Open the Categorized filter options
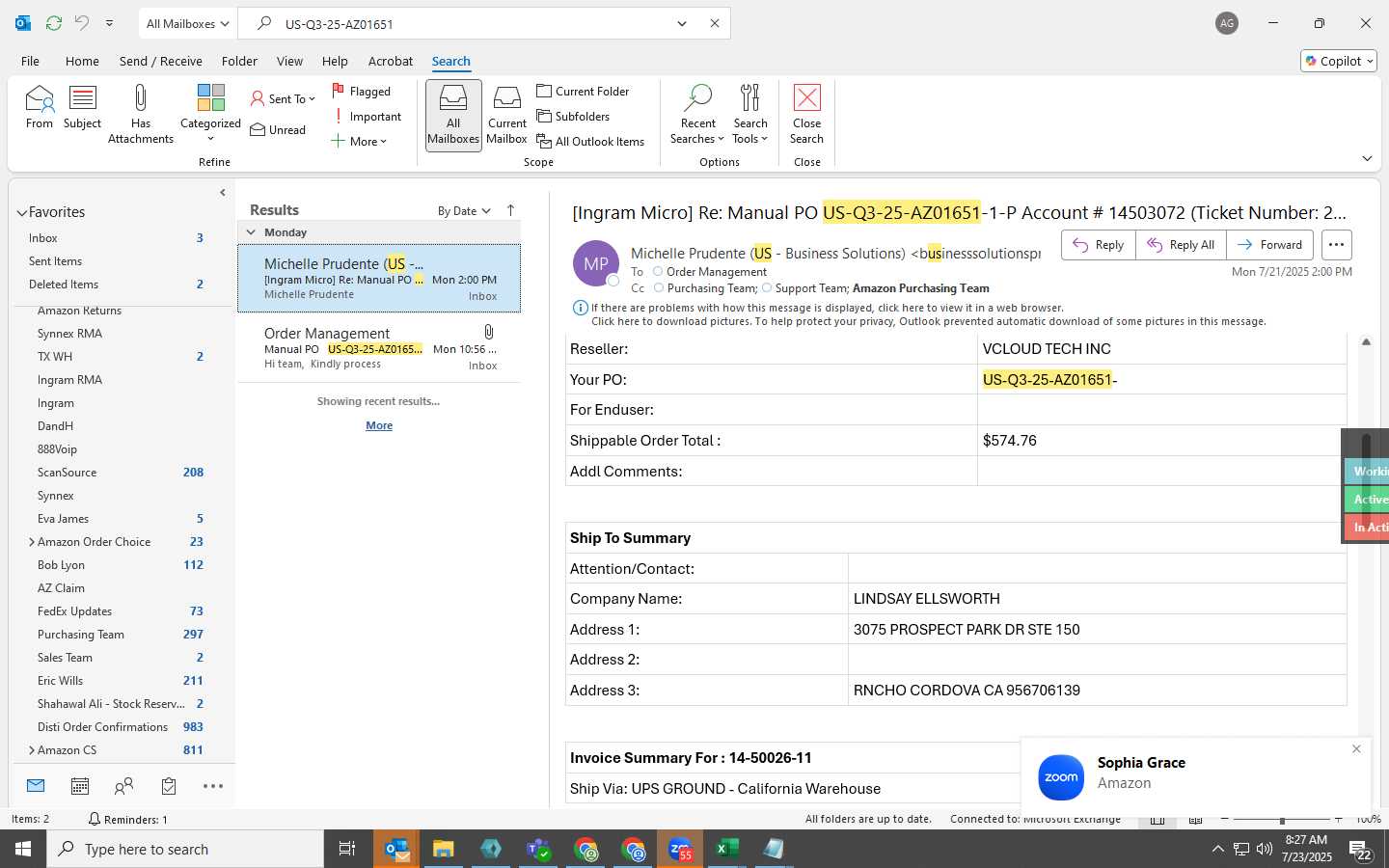 tap(210, 114)
